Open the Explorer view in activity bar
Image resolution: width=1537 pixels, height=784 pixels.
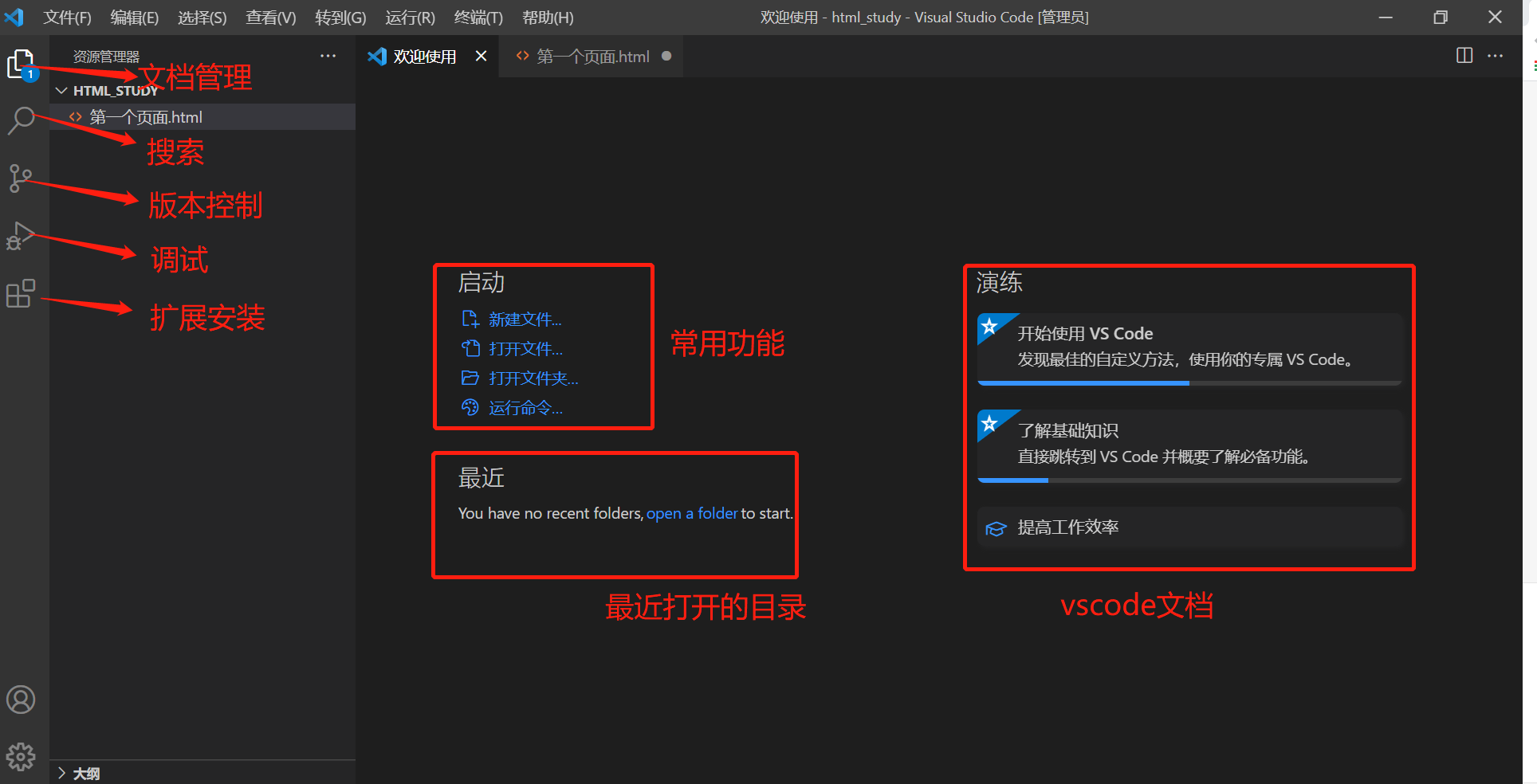pyautogui.click(x=21, y=65)
